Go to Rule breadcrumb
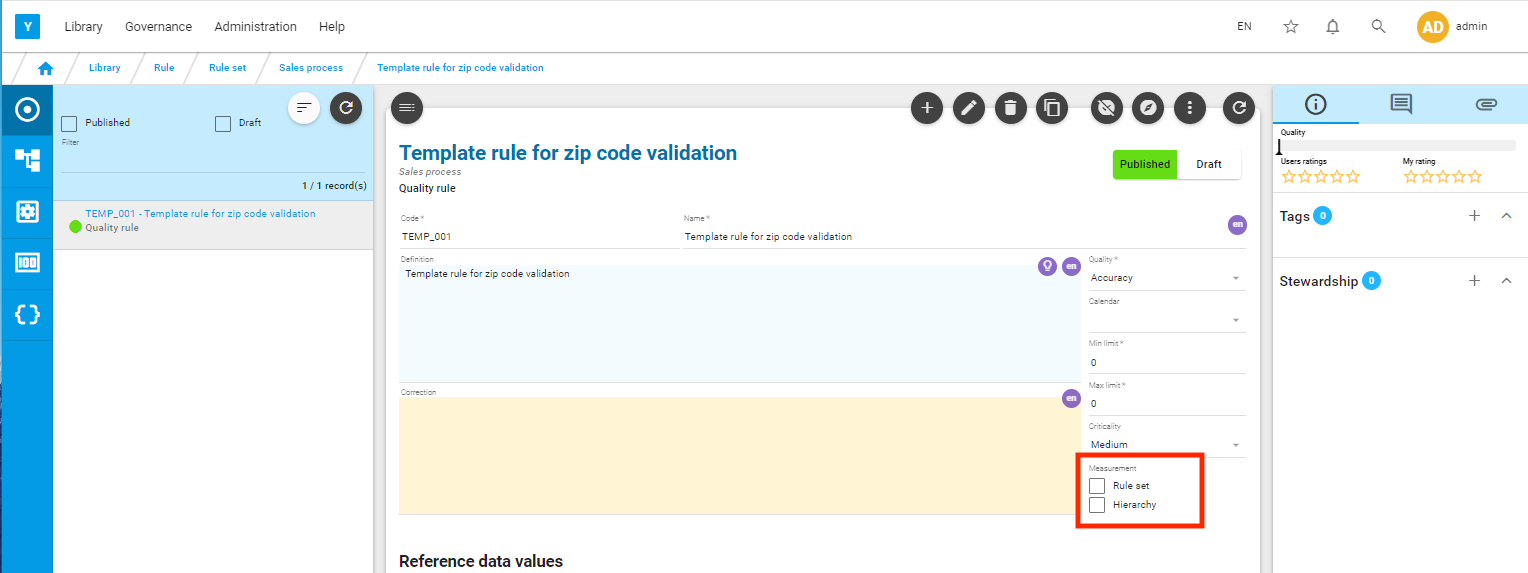 164,68
